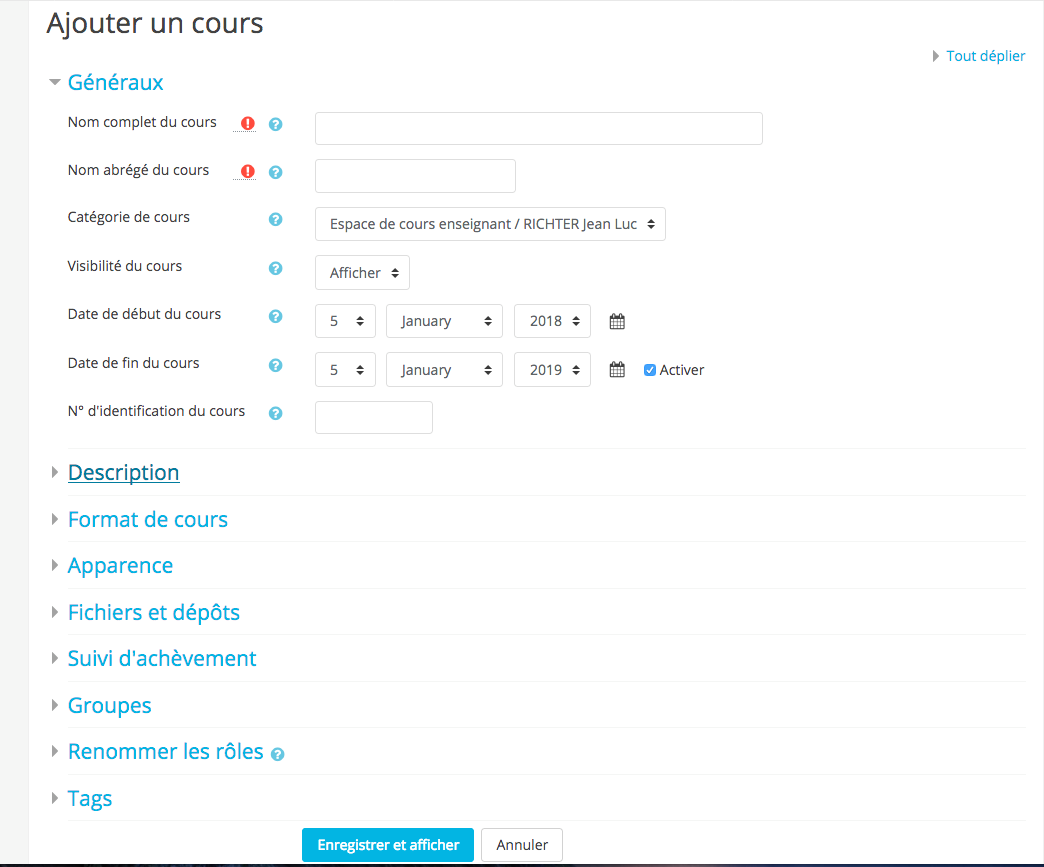1044x867 pixels.
Task: Open calendar picker for course end date
Action: pos(617,370)
